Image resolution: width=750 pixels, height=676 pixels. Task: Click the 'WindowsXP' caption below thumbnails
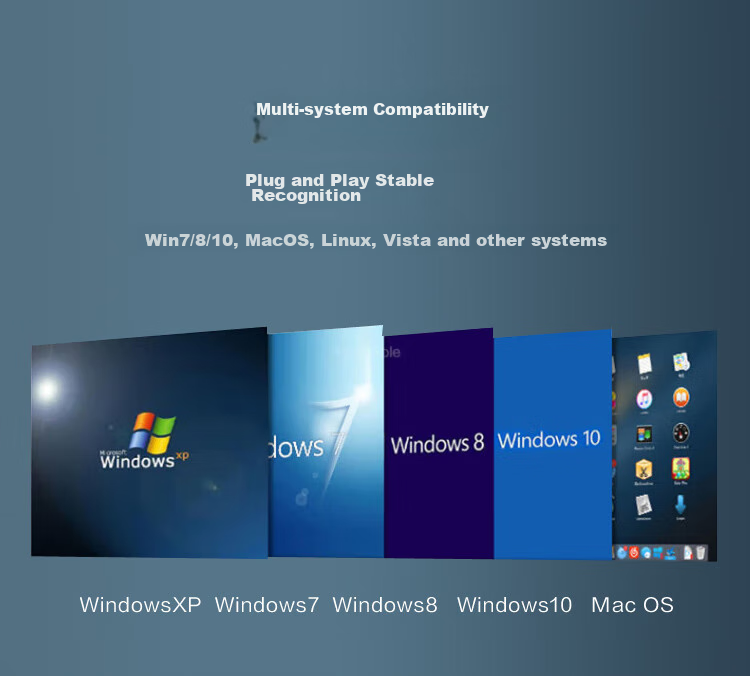click(141, 605)
